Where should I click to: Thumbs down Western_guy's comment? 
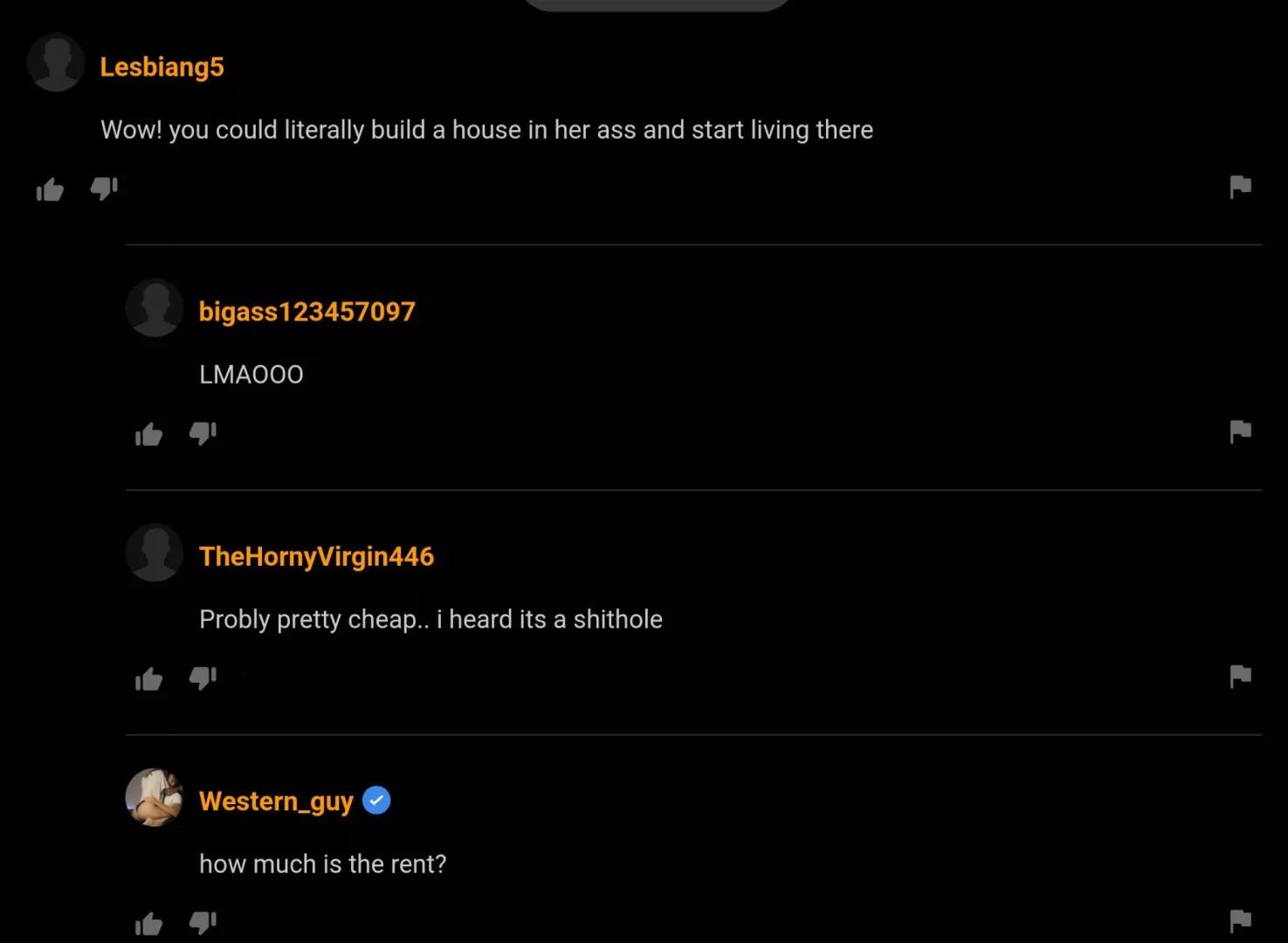pos(203,923)
